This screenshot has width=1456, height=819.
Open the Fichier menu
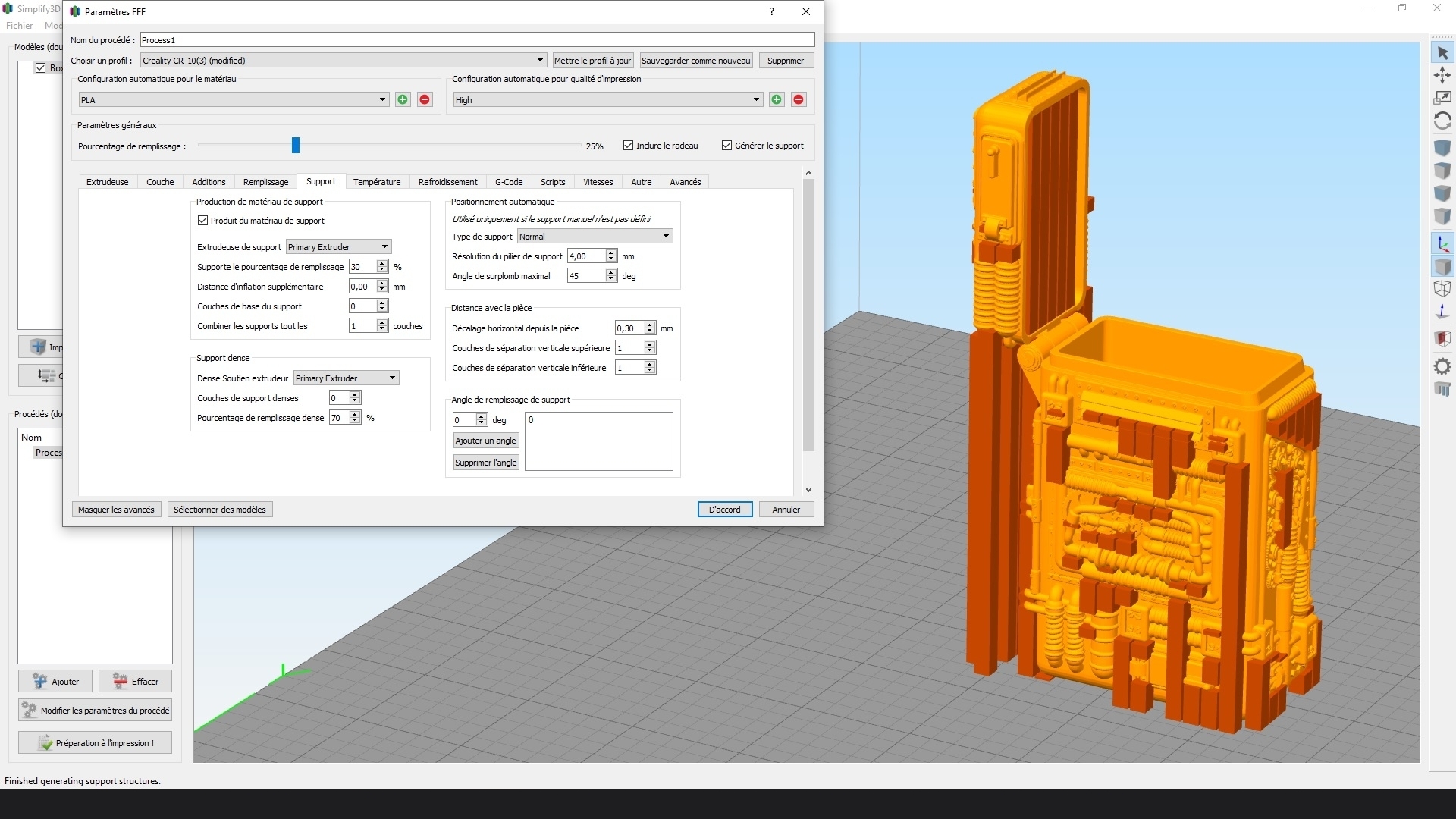[19, 26]
